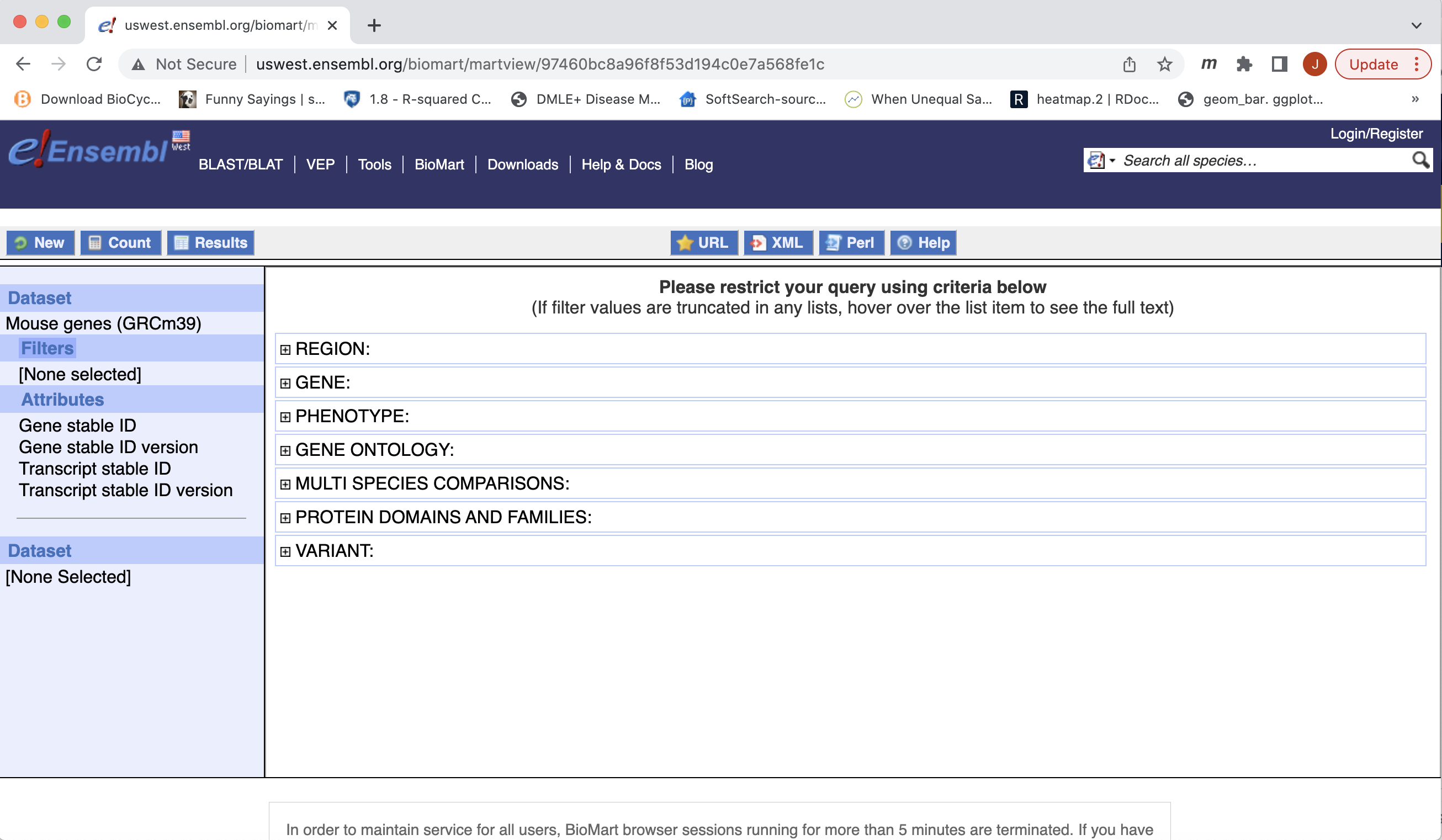Select Filters in left panel
Screen dimensions: 1442x840
(x=46, y=348)
